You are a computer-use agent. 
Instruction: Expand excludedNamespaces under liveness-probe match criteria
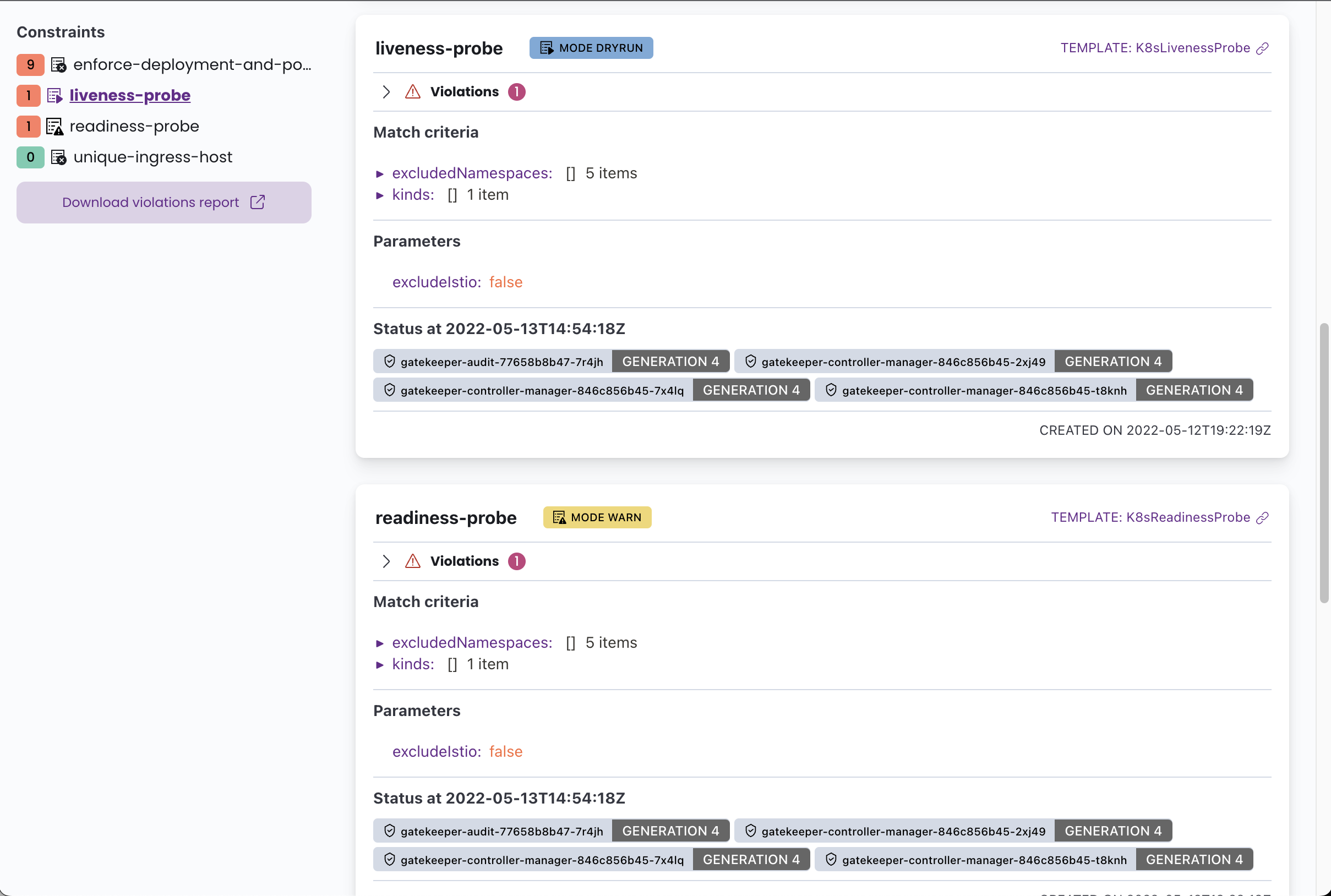tap(379, 174)
